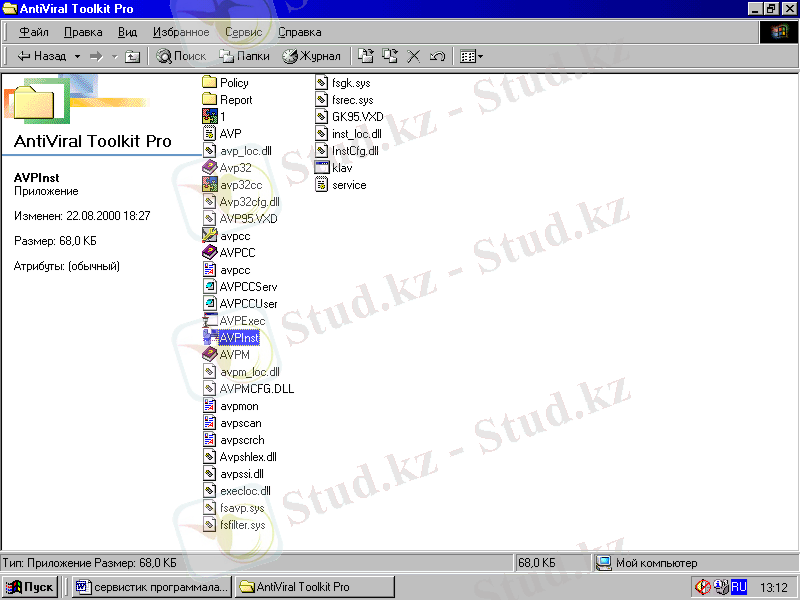Expand the forward history dropdown arrow
Image resolution: width=800 pixels, height=600 pixels.
pyautogui.click(x=115, y=56)
